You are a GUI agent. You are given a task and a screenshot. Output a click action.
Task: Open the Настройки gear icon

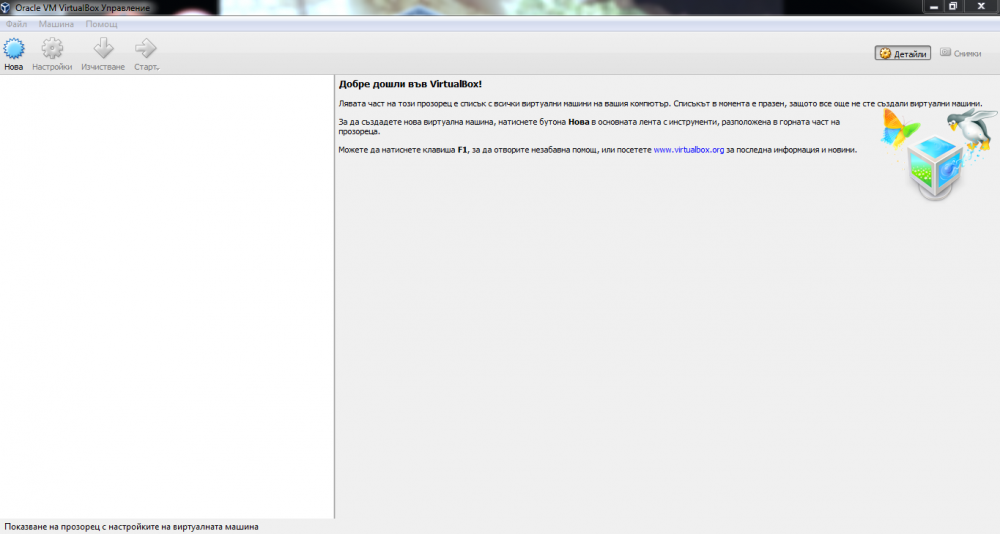pos(52,49)
